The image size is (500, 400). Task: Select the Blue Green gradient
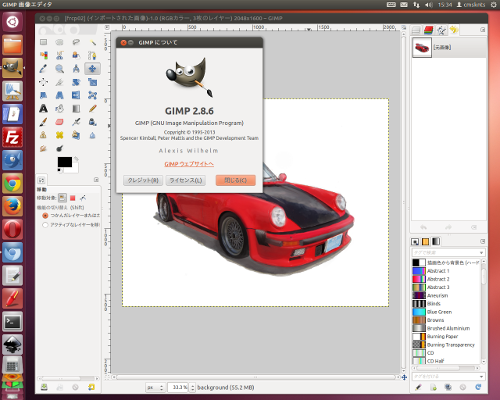click(446, 312)
